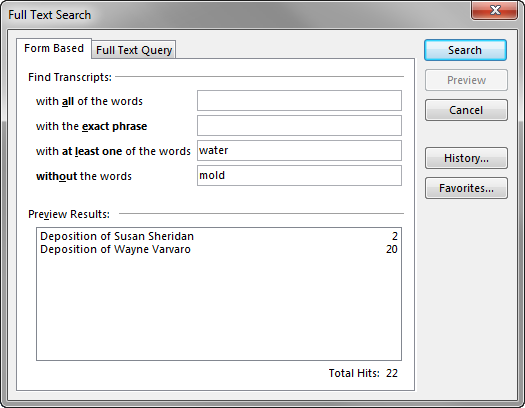Click empty area of Preview Results list
The image size is (525, 408).
pos(219,308)
